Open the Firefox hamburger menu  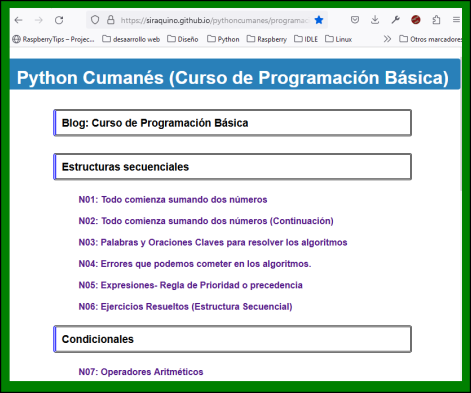pyautogui.click(x=456, y=20)
